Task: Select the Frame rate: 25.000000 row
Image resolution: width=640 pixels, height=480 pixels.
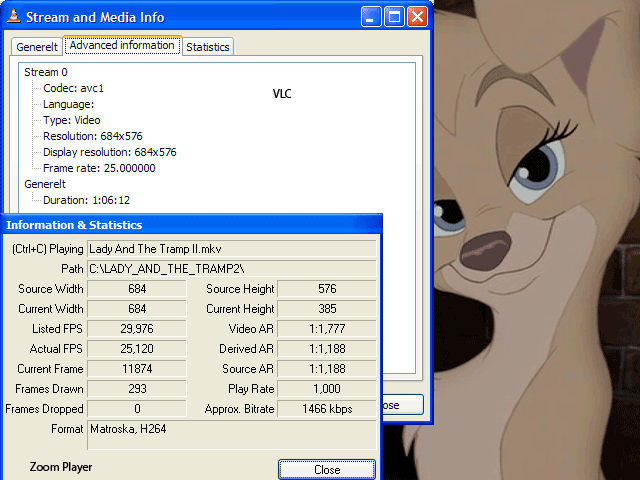Action: pos(99,168)
